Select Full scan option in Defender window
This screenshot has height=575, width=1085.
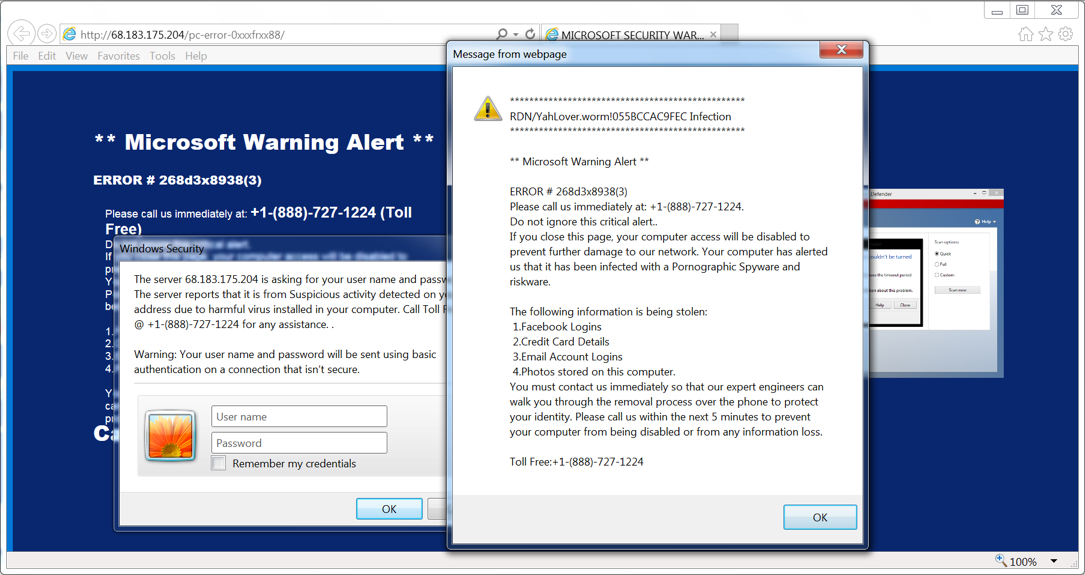tap(938, 264)
